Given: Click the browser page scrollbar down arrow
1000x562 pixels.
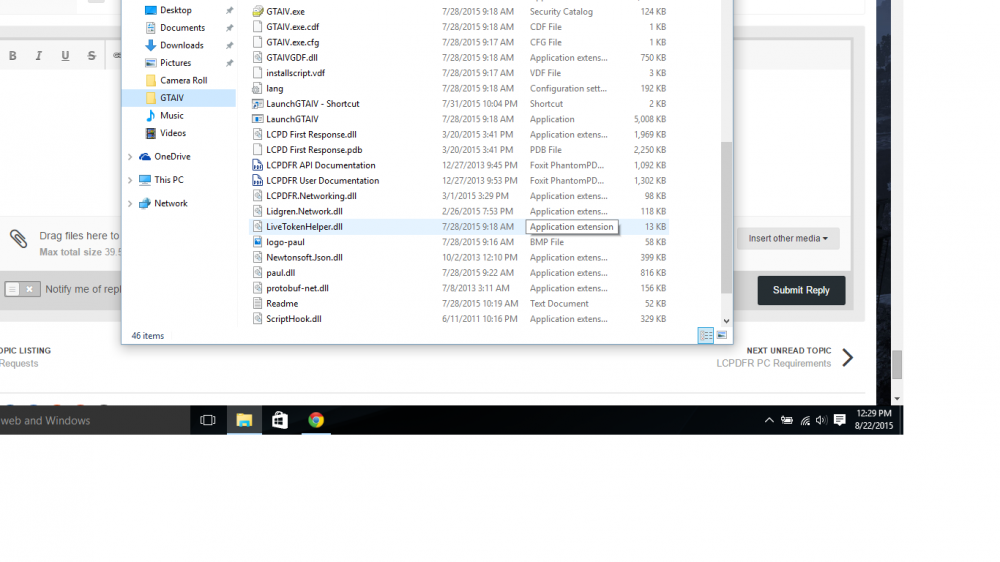Looking at the screenshot, I should 897,399.
